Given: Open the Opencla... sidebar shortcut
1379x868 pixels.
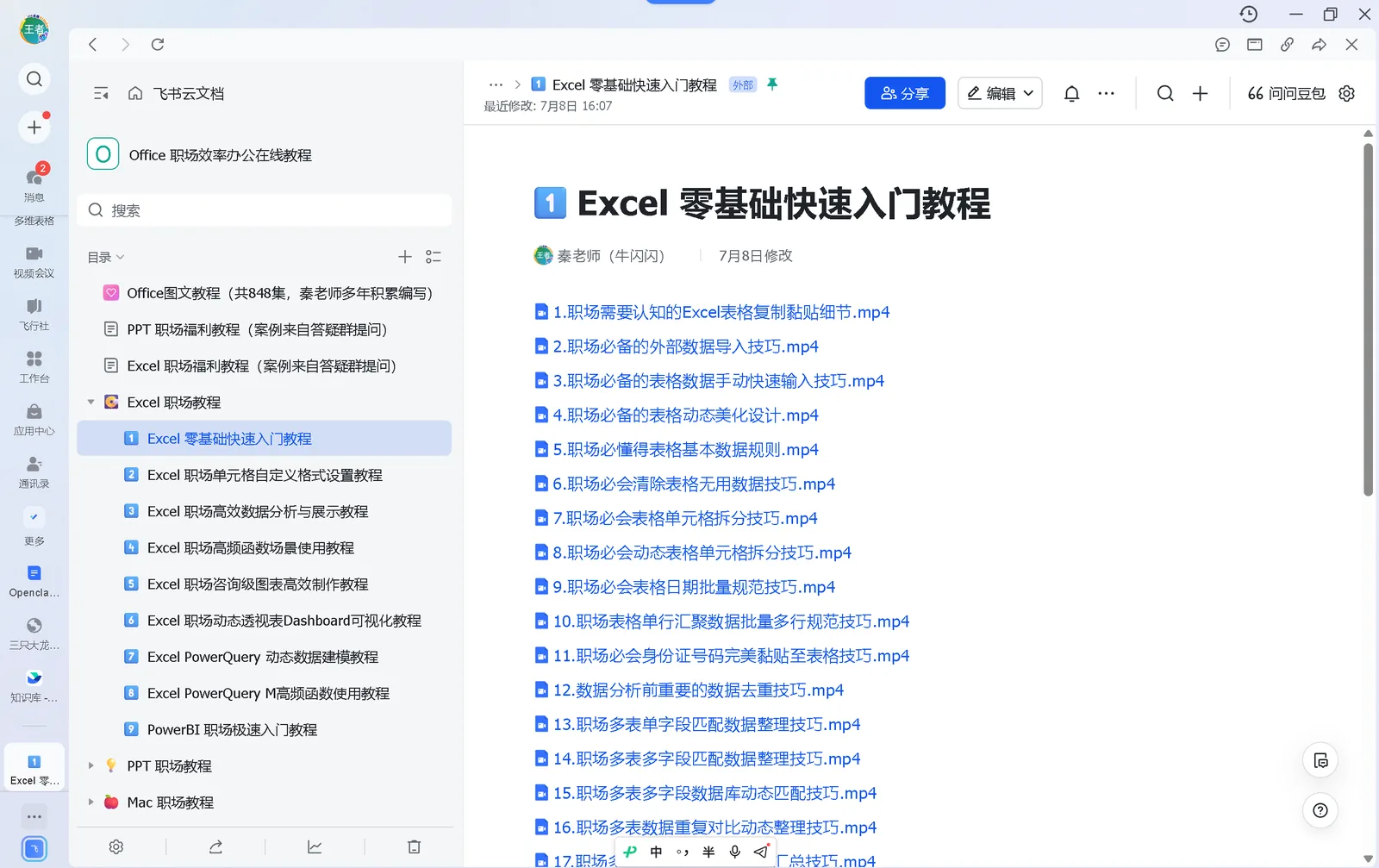Looking at the screenshot, I should click(x=34, y=581).
